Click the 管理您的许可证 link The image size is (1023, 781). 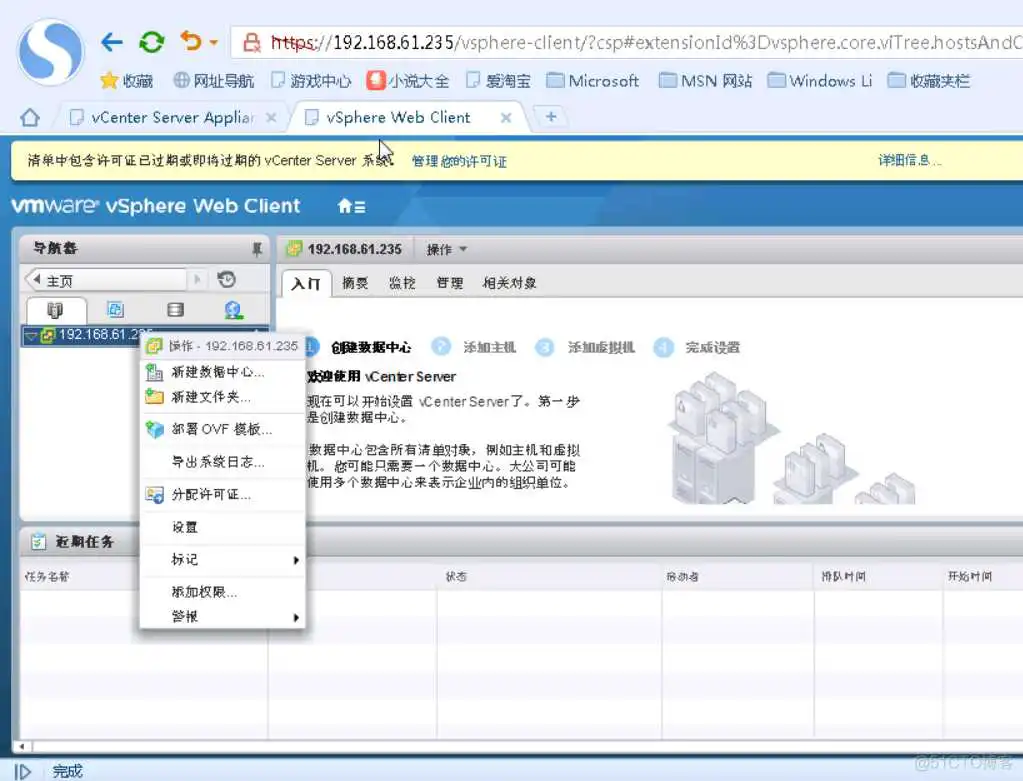[x=459, y=161]
